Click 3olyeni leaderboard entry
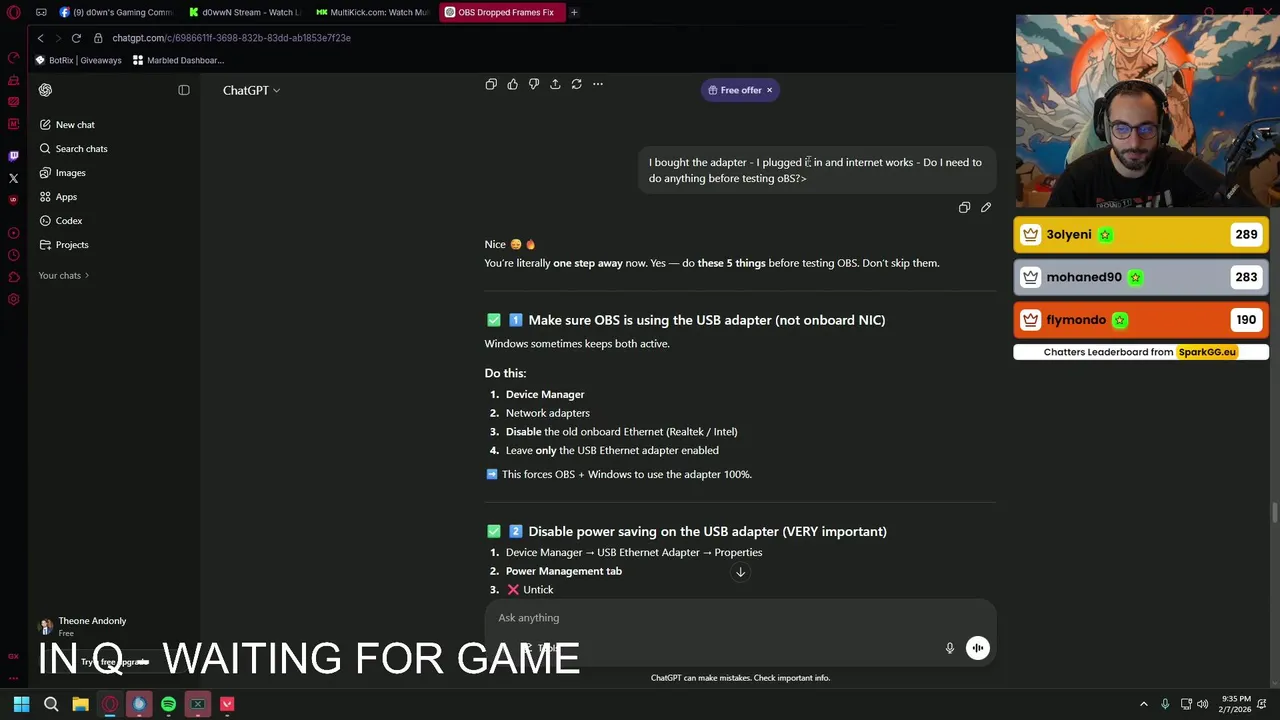This screenshot has width=1280, height=720. pyautogui.click(x=1141, y=235)
